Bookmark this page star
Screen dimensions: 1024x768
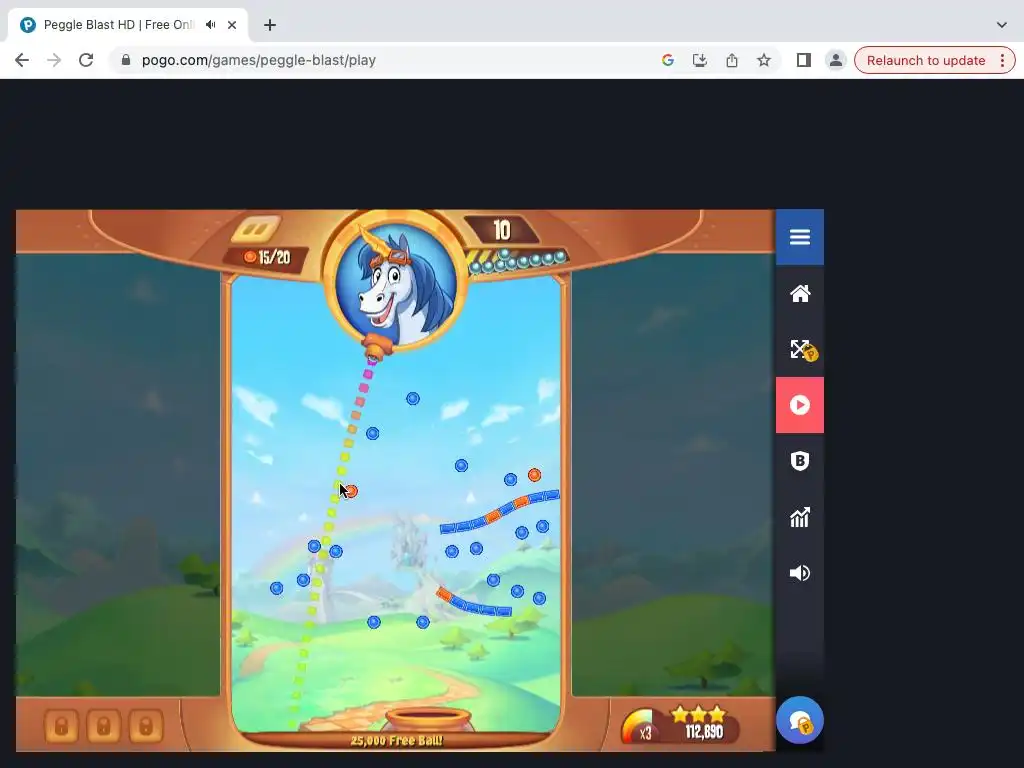[763, 60]
